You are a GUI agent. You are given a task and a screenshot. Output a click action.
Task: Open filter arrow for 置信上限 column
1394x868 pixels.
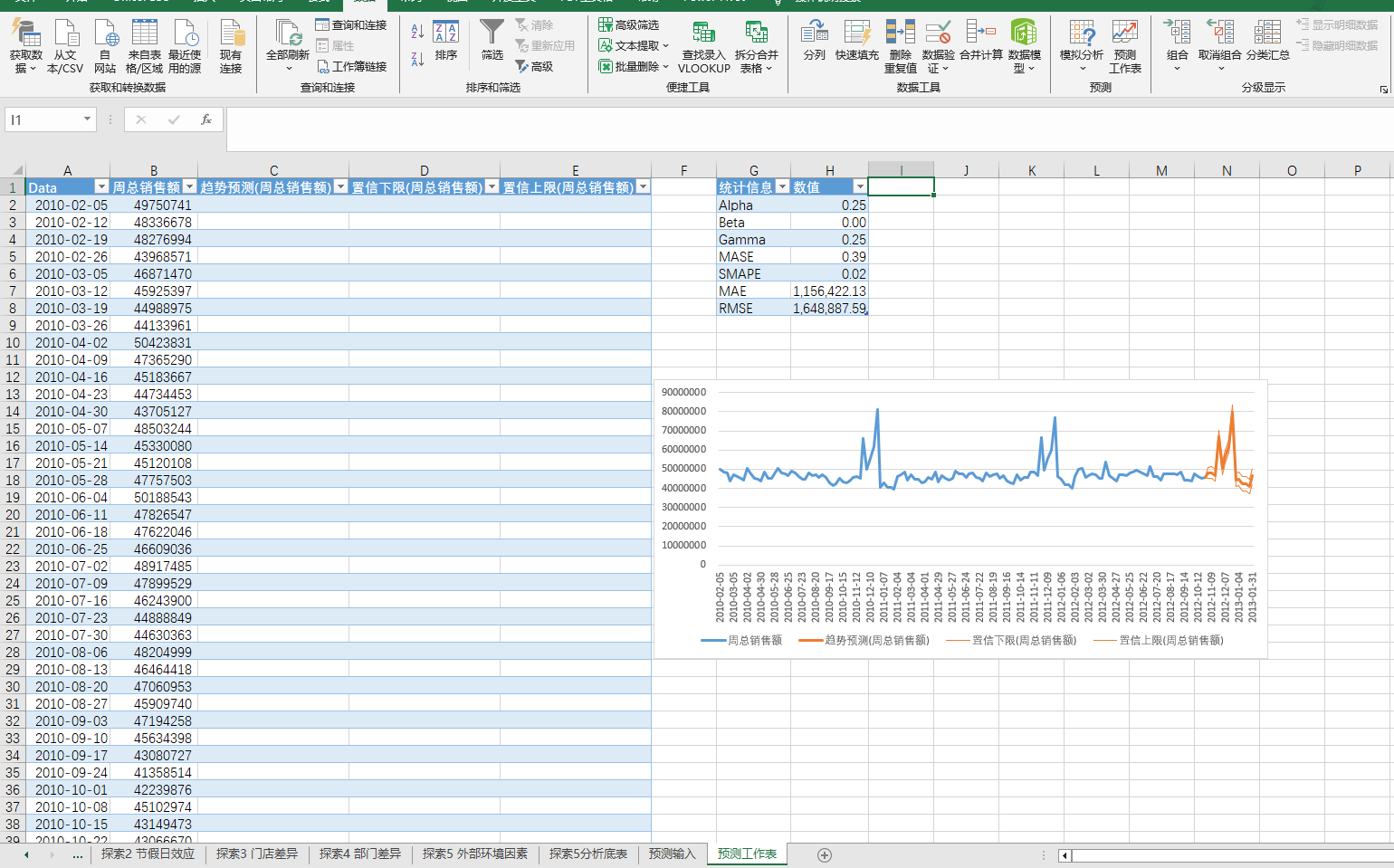click(643, 187)
